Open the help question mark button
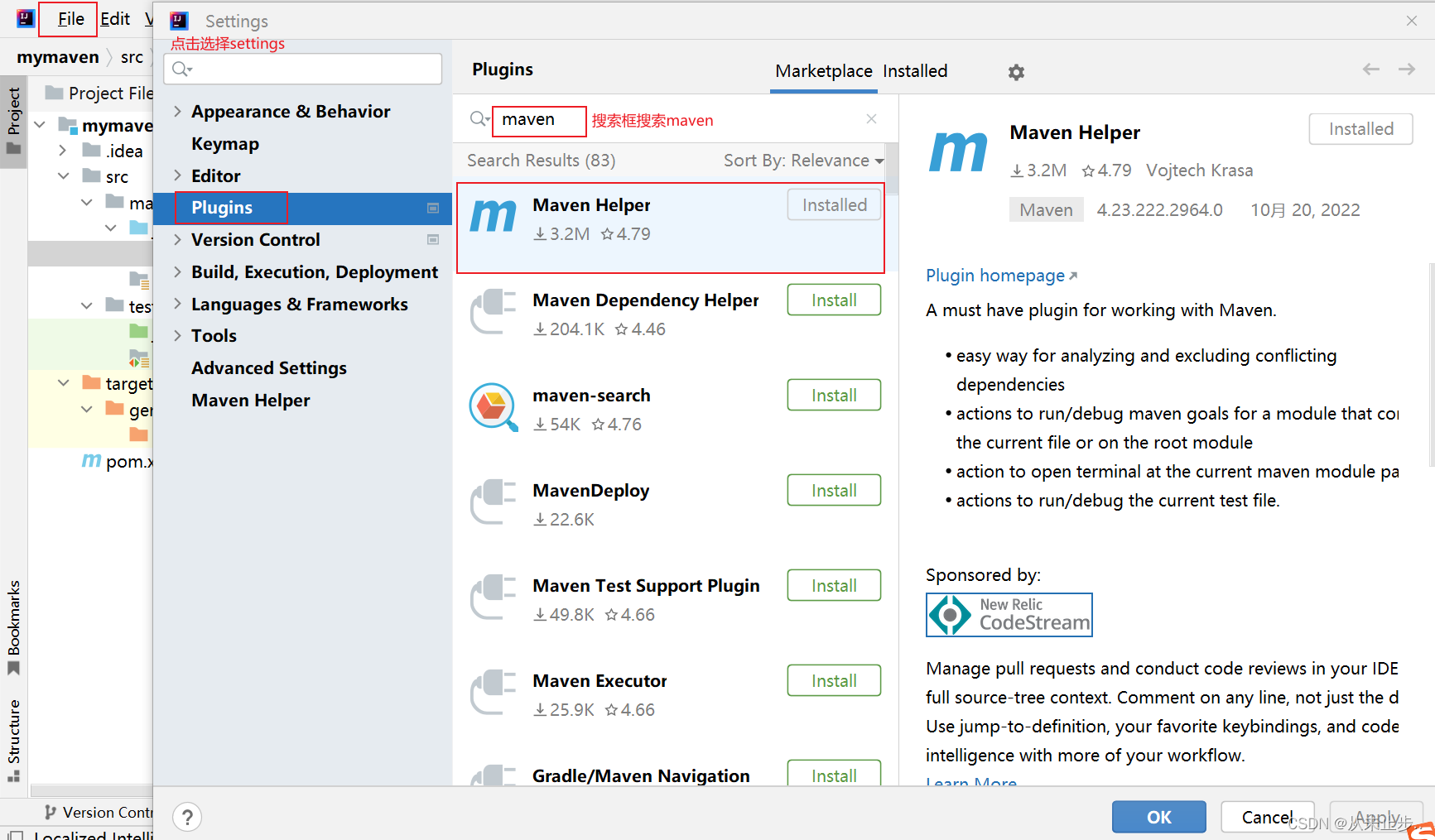The height and width of the screenshot is (840, 1435). tap(188, 818)
